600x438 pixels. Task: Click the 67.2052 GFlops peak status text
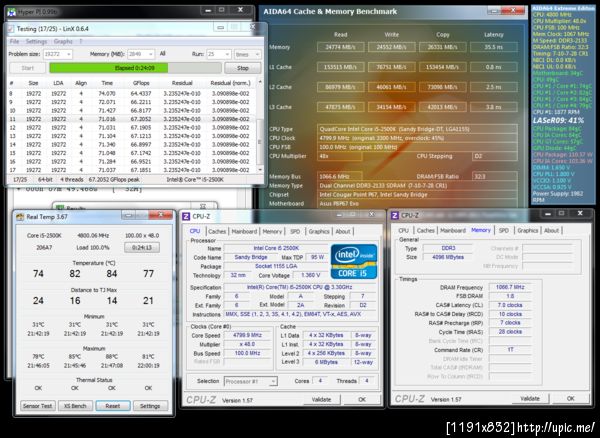coord(114,179)
